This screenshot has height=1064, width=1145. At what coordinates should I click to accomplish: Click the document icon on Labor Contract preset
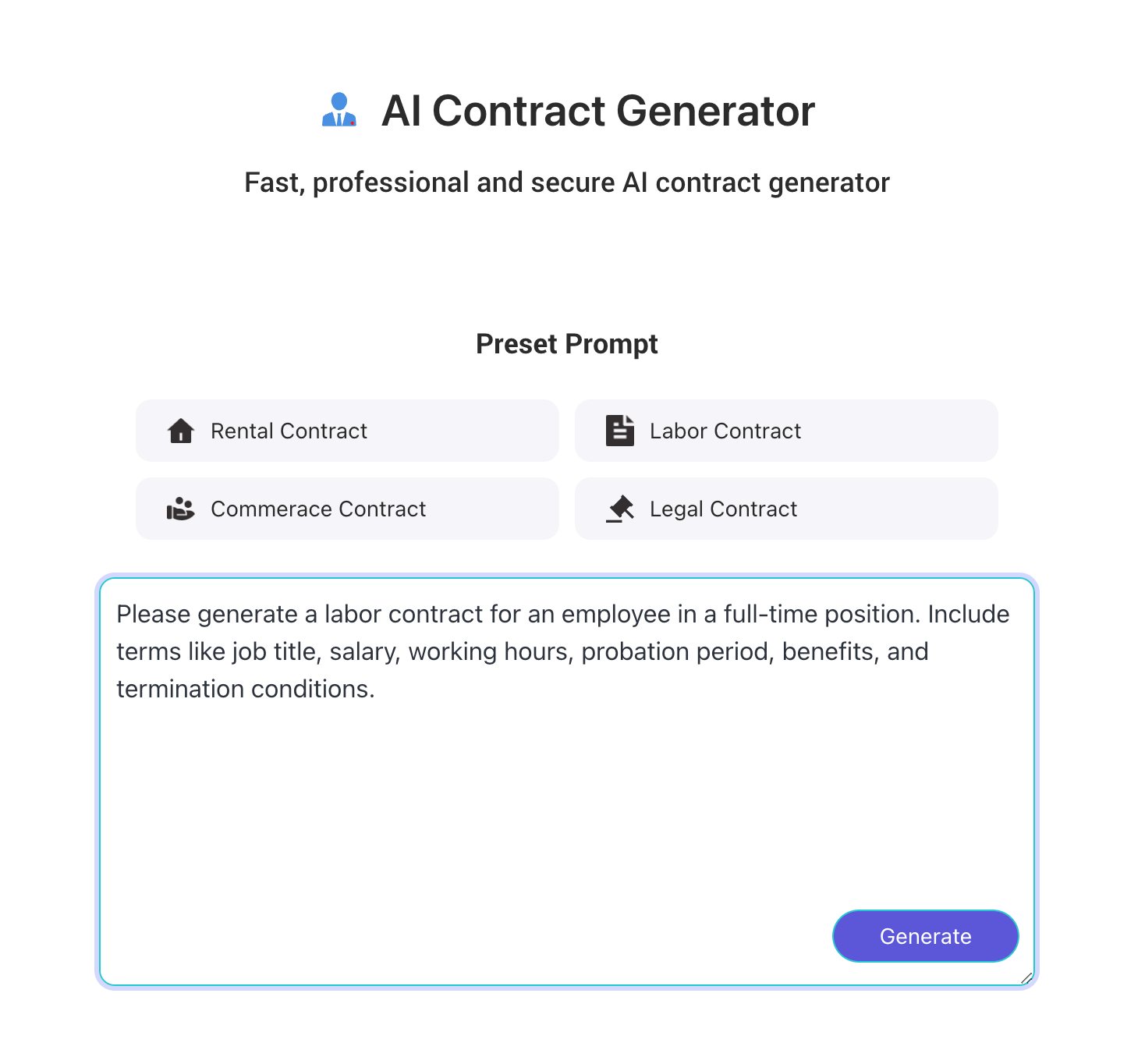click(x=619, y=431)
